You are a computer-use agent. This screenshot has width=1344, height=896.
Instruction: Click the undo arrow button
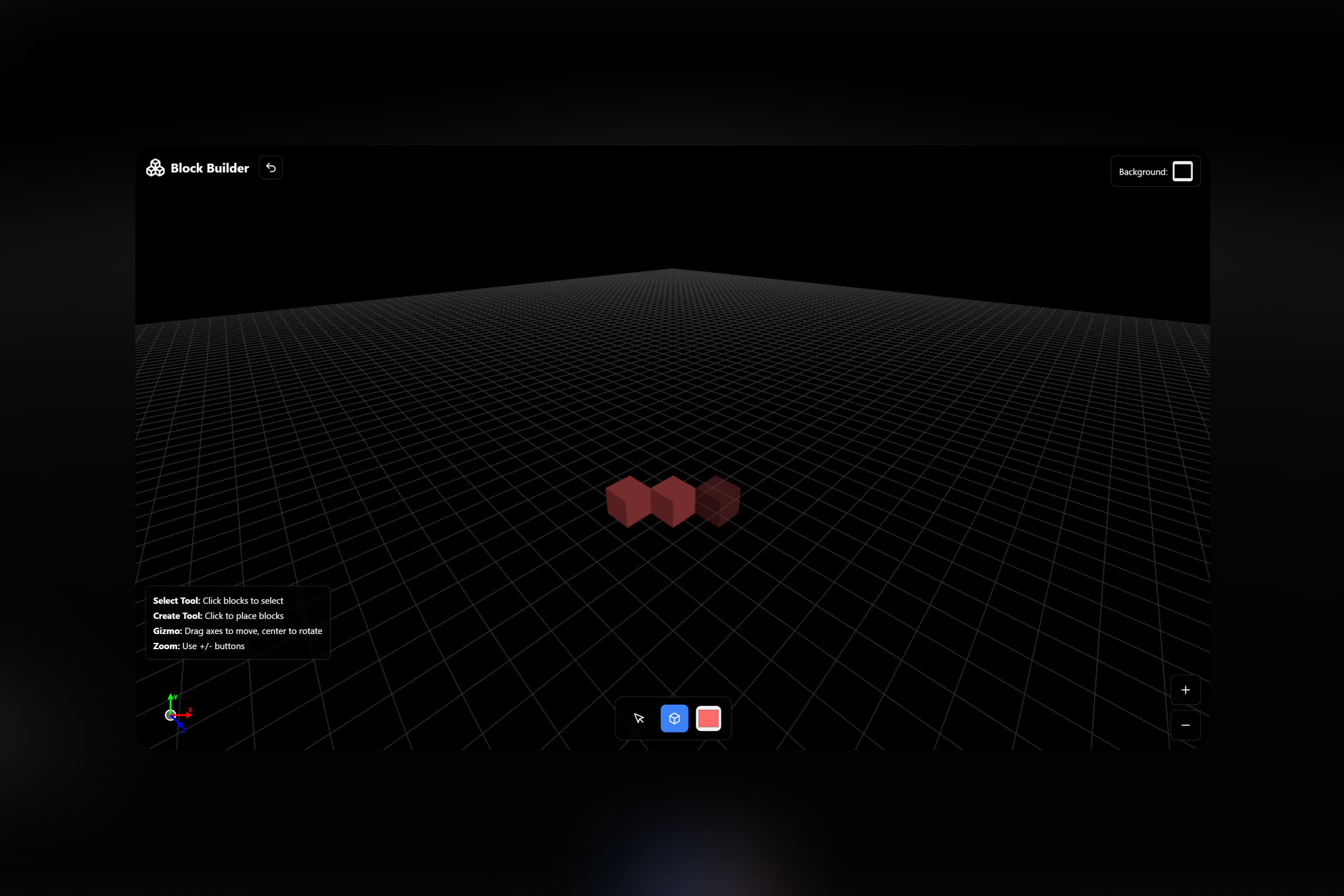(271, 168)
